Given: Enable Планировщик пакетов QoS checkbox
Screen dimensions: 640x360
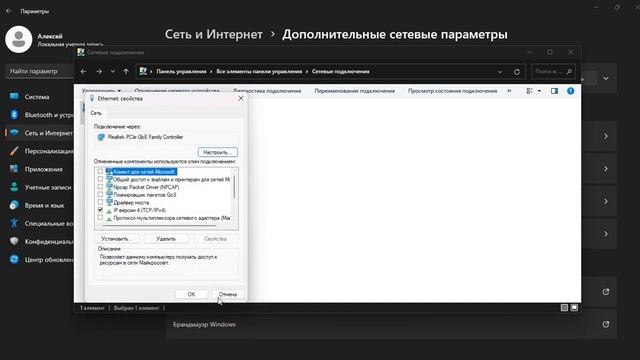Looking at the screenshot, I should (100, 195).
